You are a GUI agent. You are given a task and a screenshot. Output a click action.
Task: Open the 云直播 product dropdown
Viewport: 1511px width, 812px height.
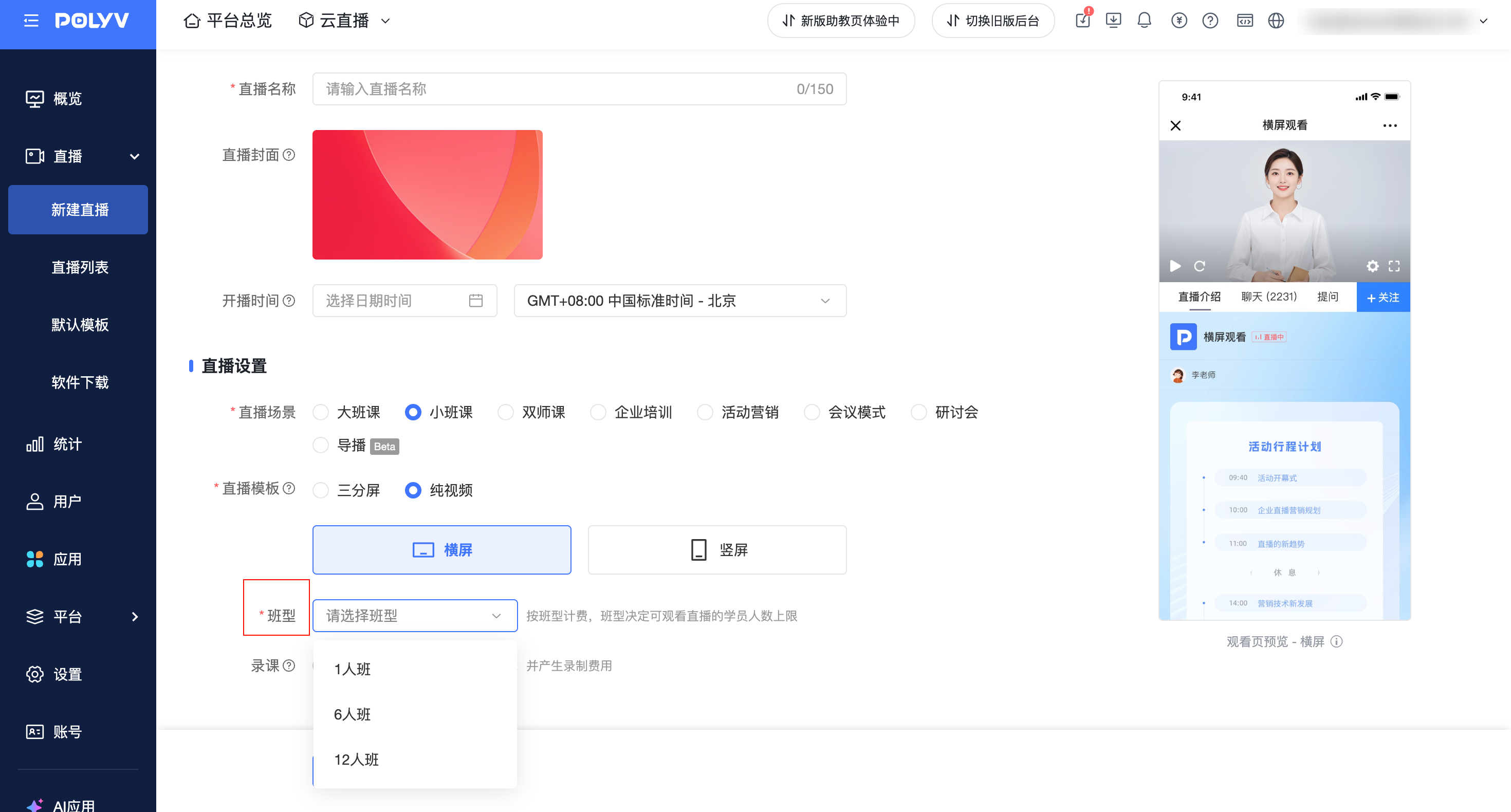(344, 21)
